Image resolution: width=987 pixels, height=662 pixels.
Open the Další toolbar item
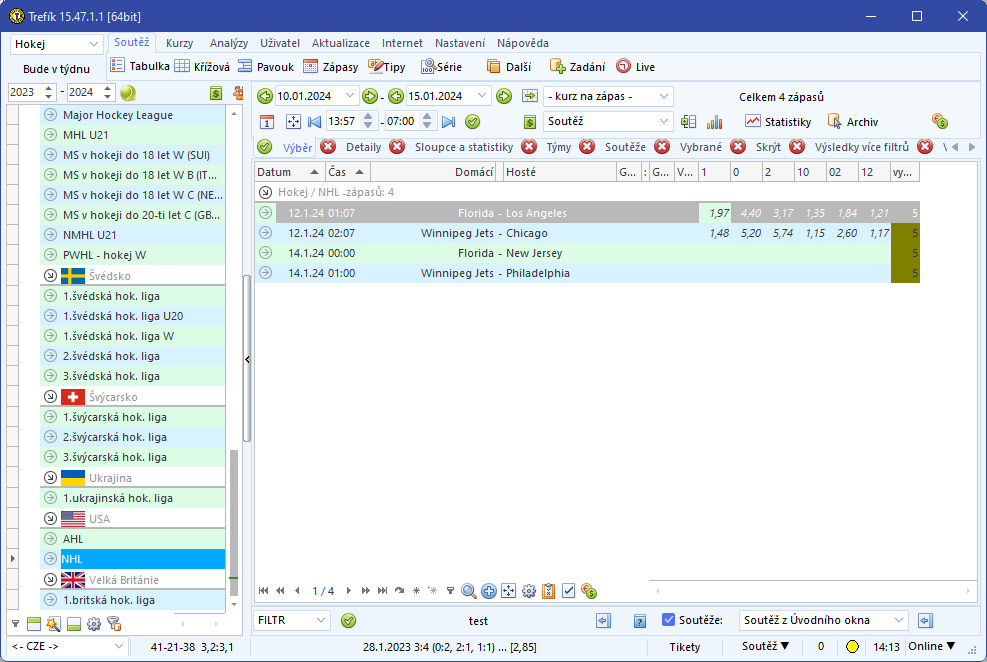(509, 67)
